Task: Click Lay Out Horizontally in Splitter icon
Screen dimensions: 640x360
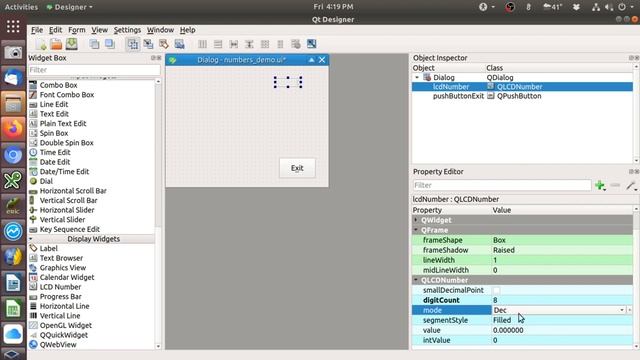Action: pyautogui.click(x=233, y=44)
